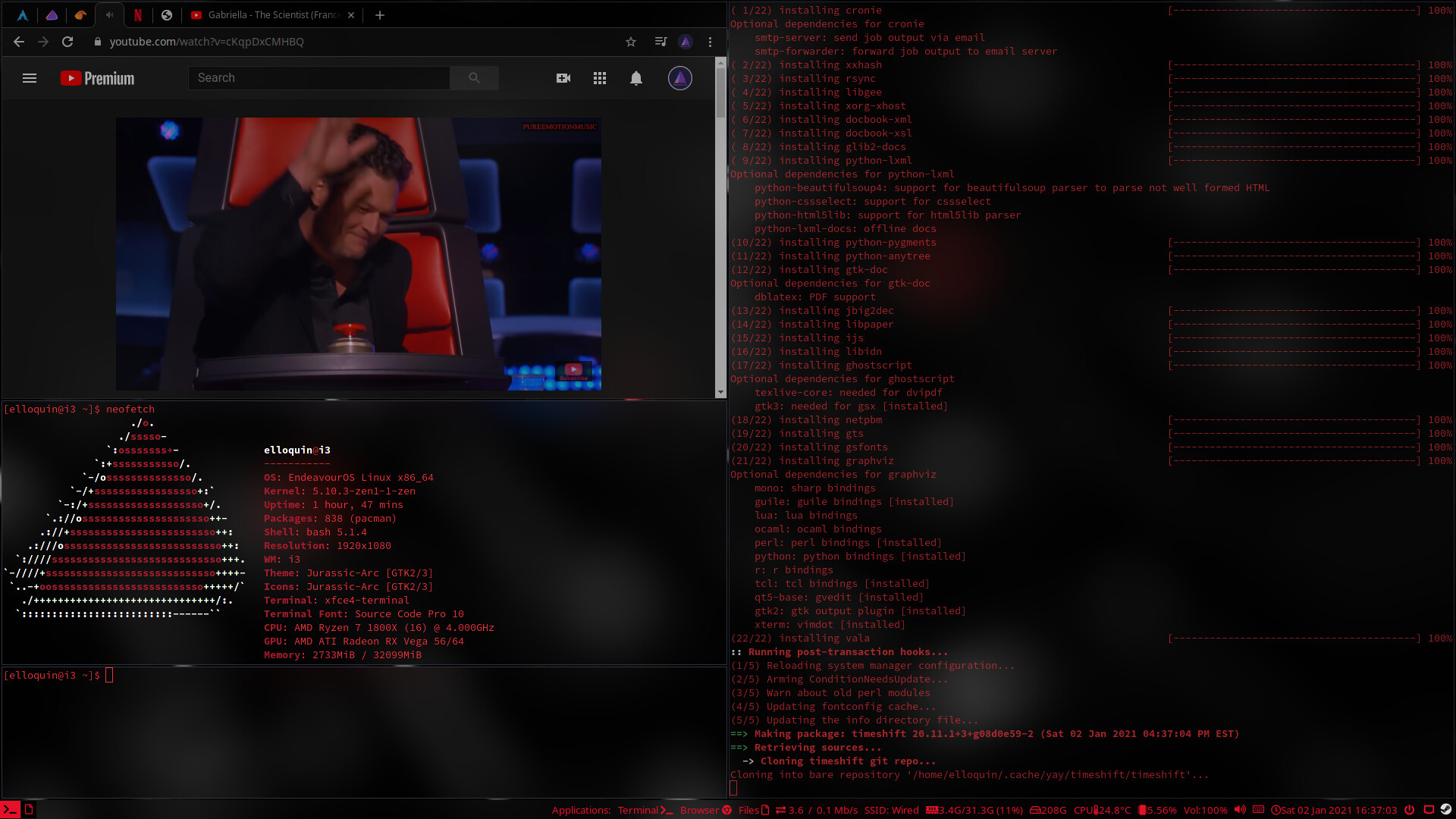Click the power icon in status bar
Screen dimensions: 1456x819
[1410, 809]
